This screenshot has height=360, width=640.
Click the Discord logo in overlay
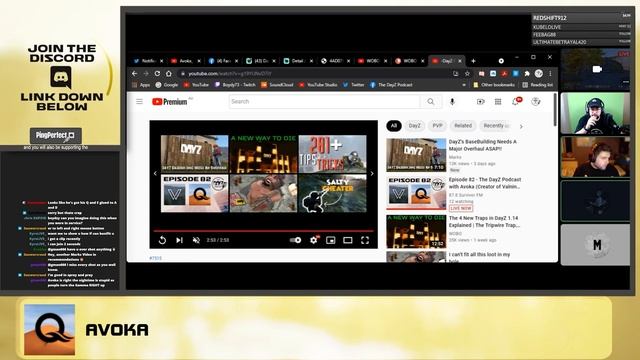(x=61, y=77)
